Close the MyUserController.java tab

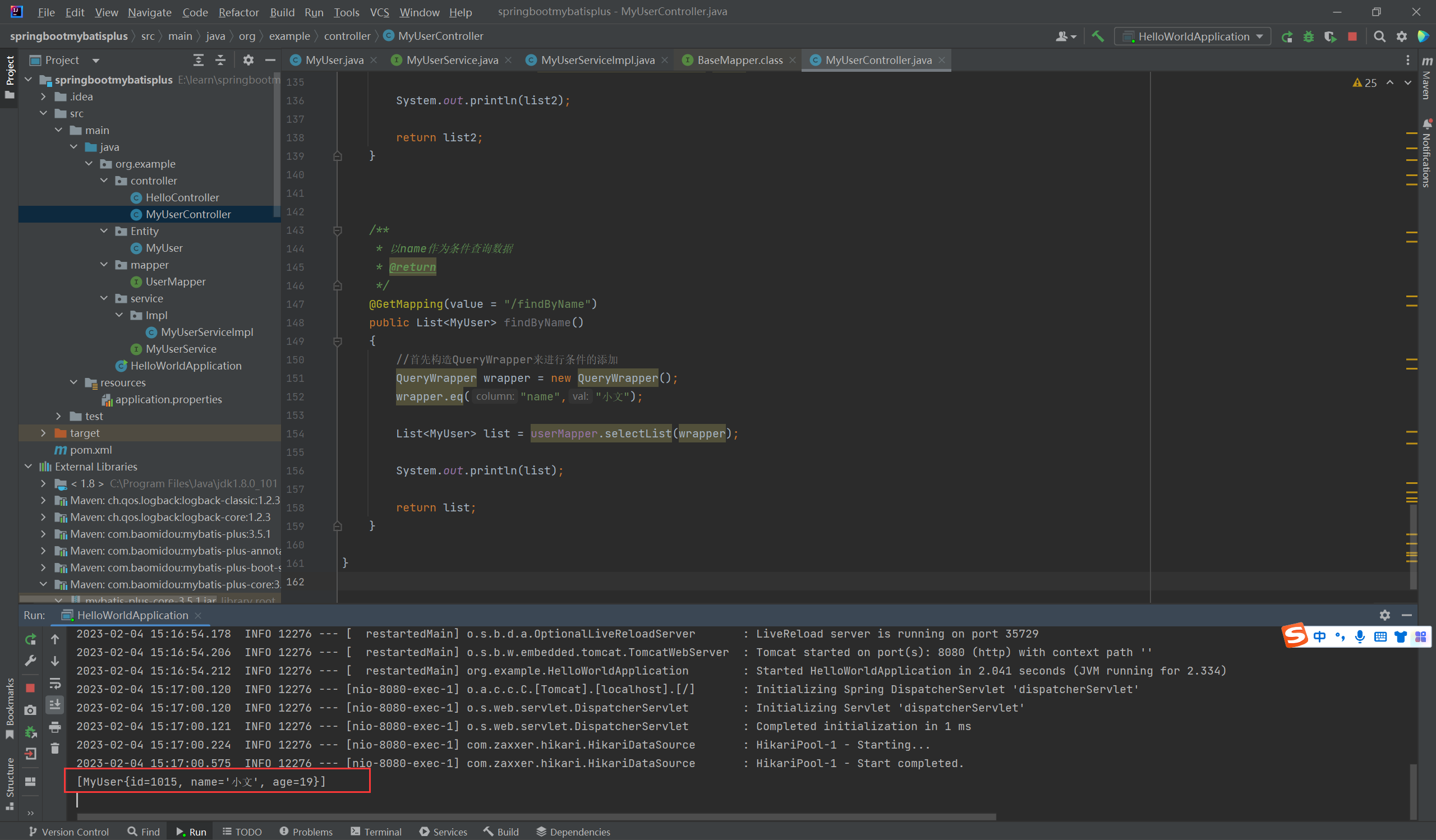942,60
